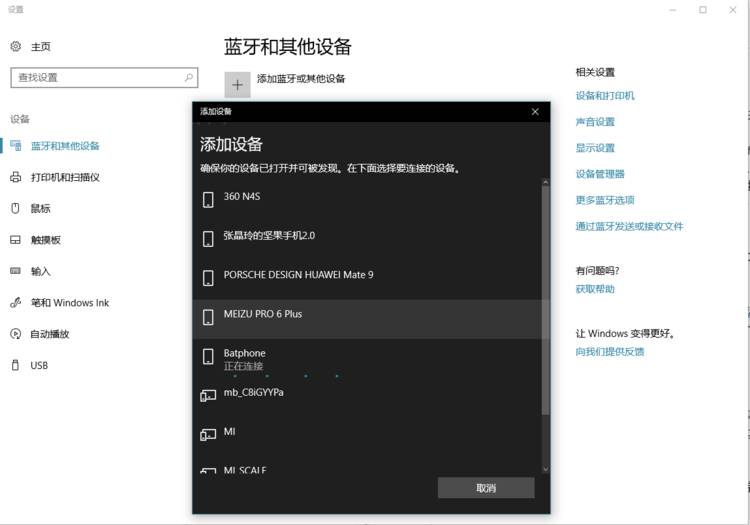Click the device icon next to MI

(208, 435)
